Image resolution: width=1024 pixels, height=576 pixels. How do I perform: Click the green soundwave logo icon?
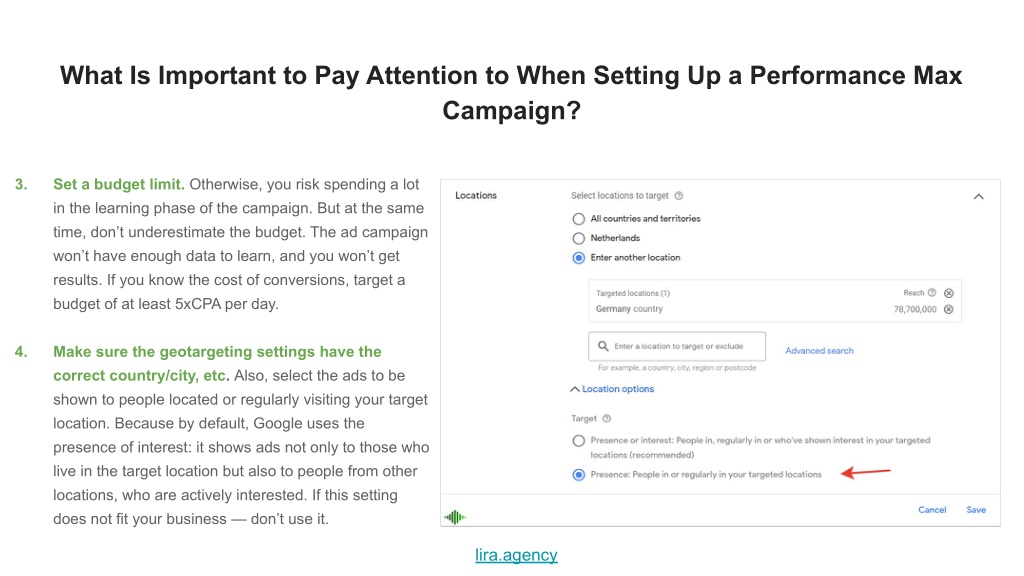[x=455, y=517]
